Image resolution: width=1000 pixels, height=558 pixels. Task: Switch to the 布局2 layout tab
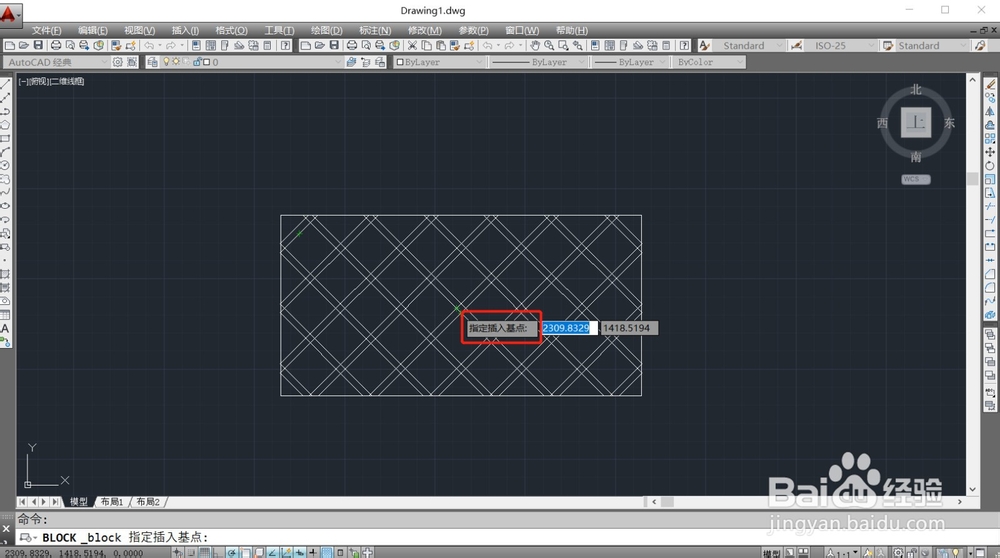(x=148, y=502)
